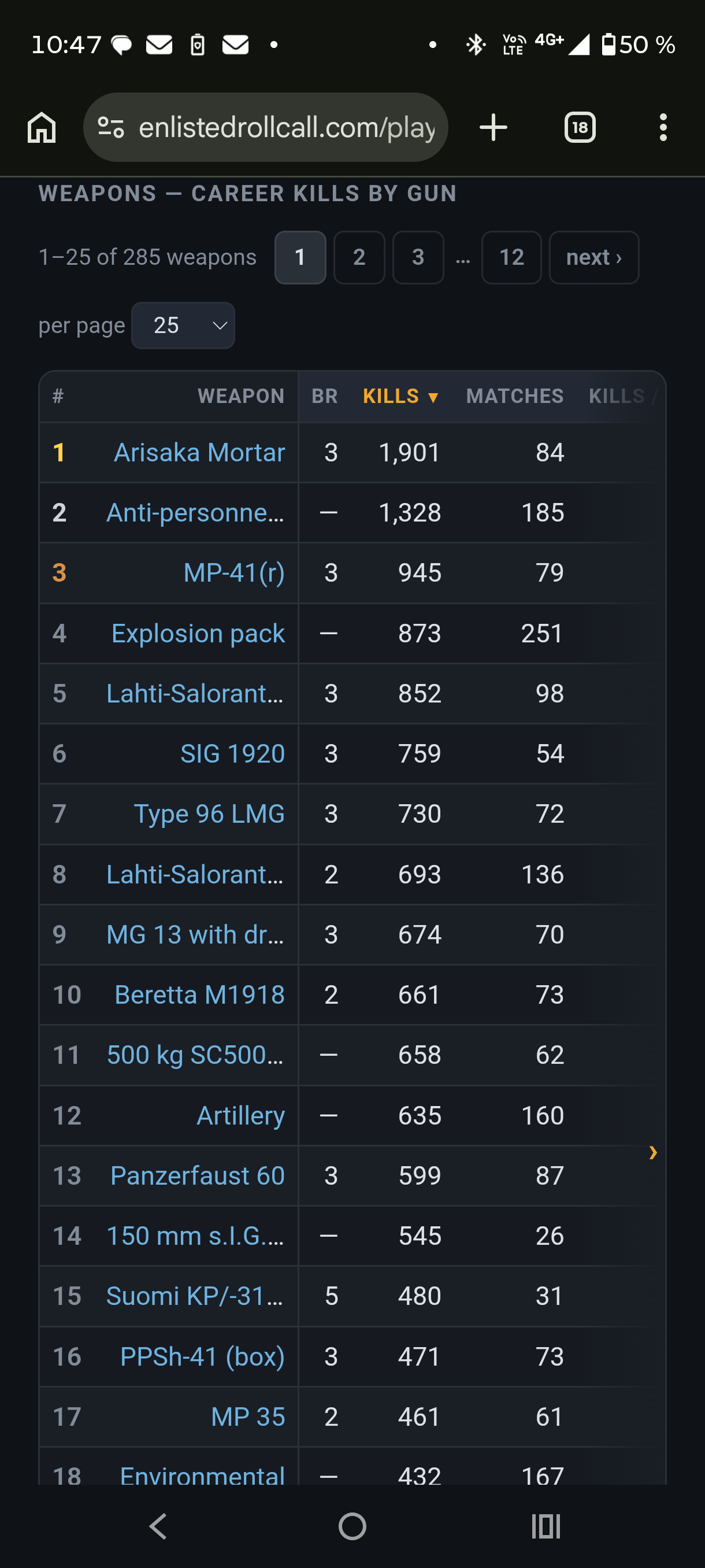Go to page 2 of weapons
Screen dimensions: 705x1568
click(x=359, y=257)
